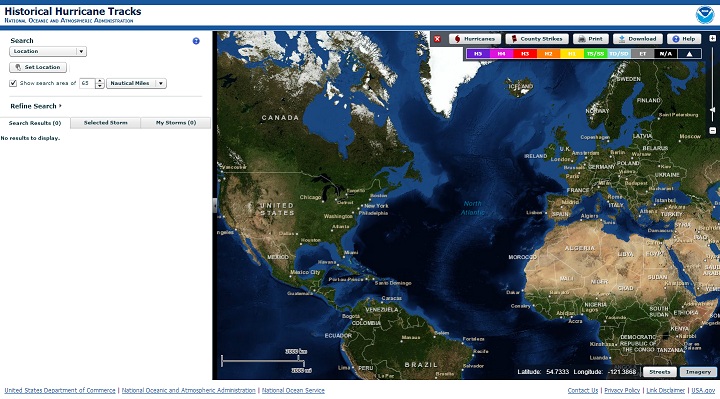The width and height of the screenshot is (720, 399).
Task: Click the County Strikes pushpin button
Action: pos(537,39)
